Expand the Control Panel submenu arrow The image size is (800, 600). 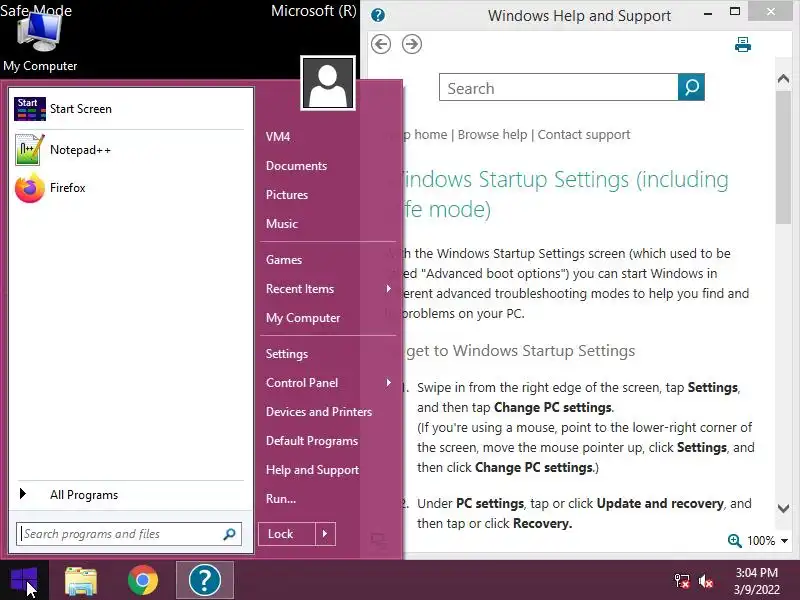[x=389, y=383]
